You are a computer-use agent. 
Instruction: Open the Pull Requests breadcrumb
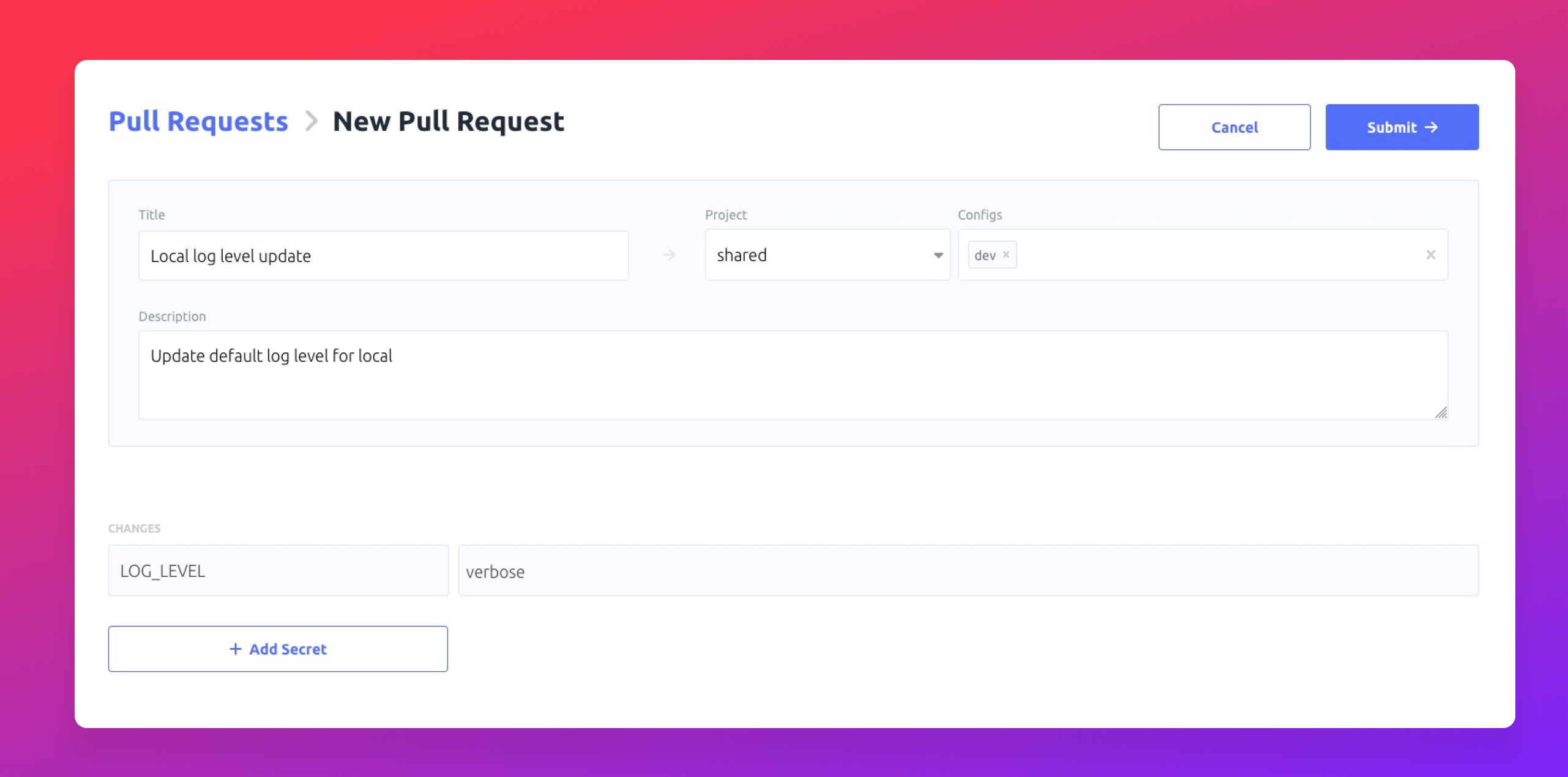pyautogui.click(x=198, y=121)
